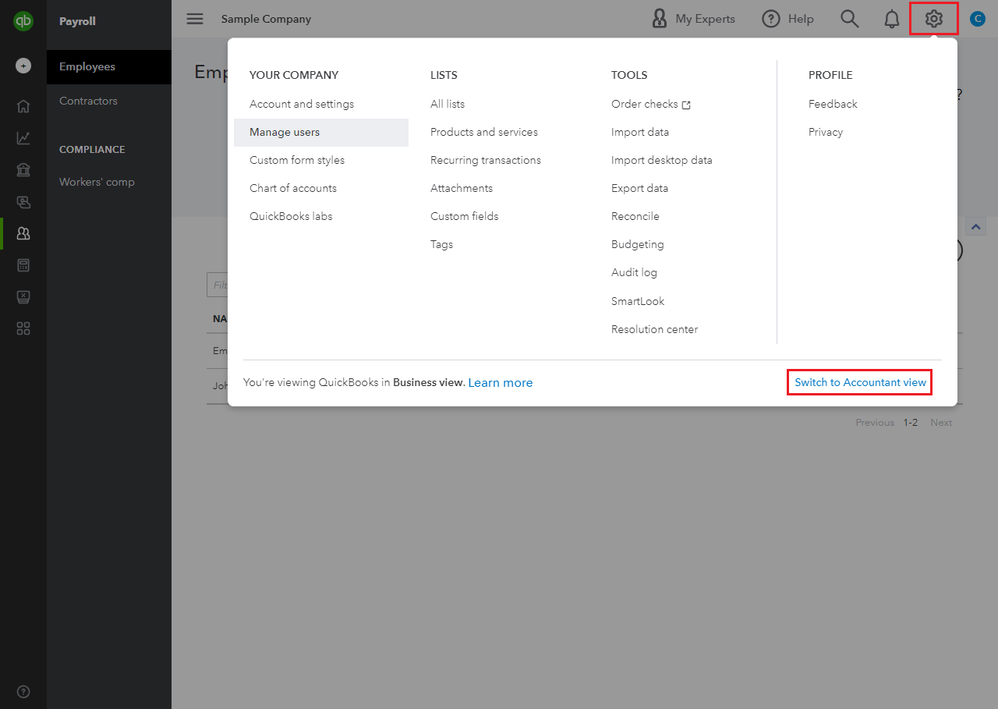998x709 pixels.
Task: Choose Manage users
Action: [321, 132]
